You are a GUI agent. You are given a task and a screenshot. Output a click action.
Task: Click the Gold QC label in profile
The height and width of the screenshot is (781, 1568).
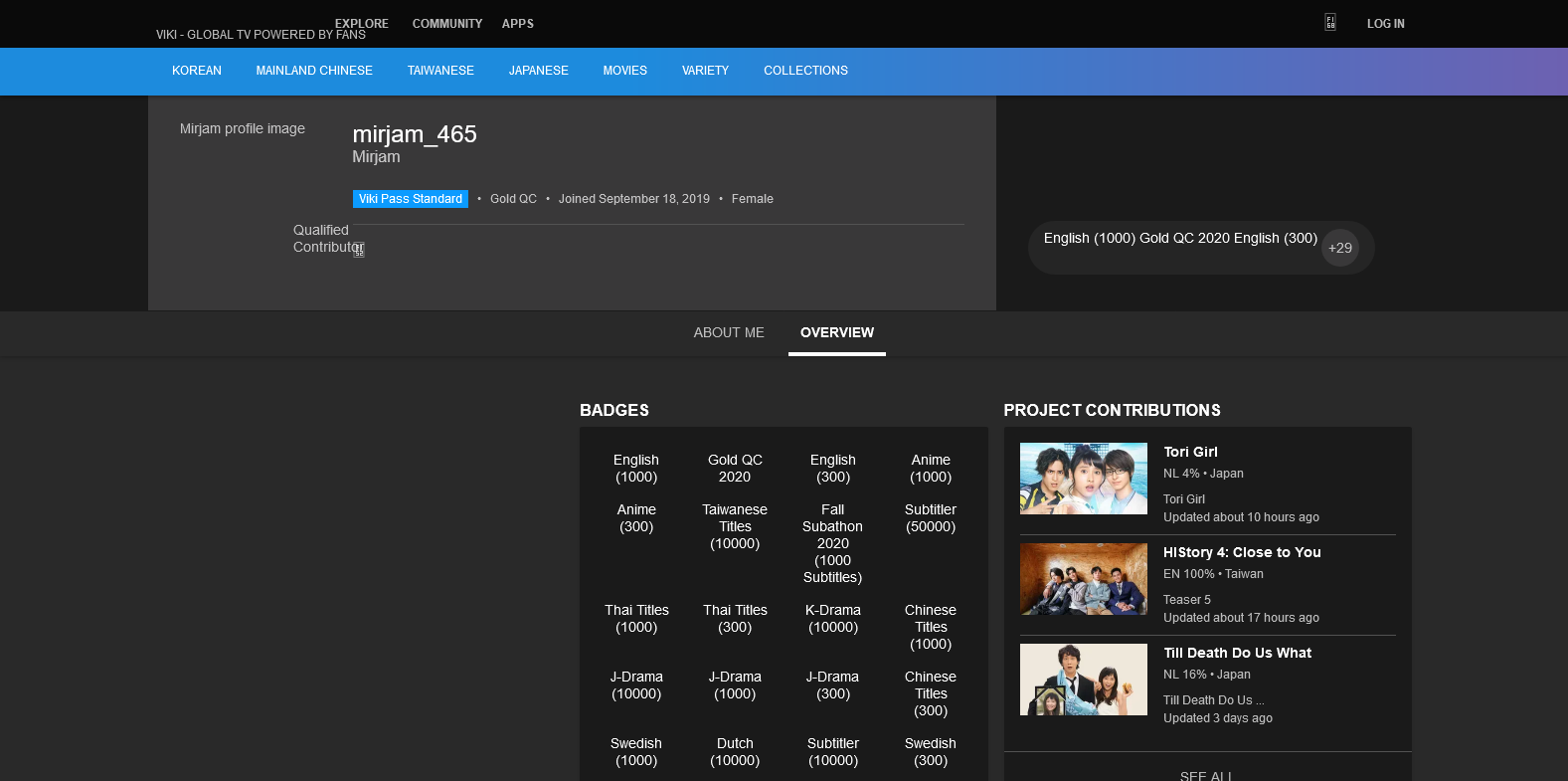[x=513, y=199]
